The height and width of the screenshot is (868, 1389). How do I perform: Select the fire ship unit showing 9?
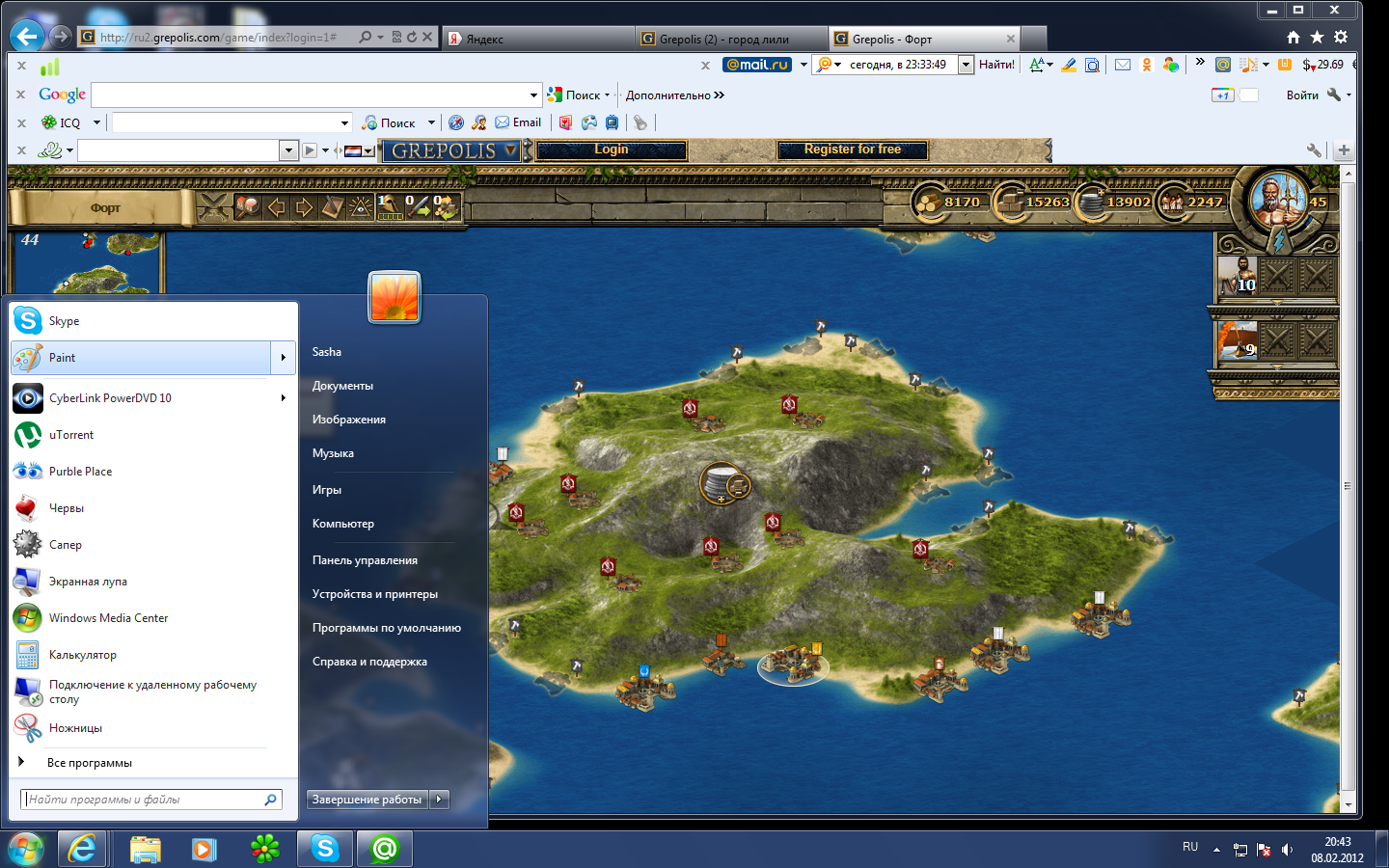coord(1238,340)
